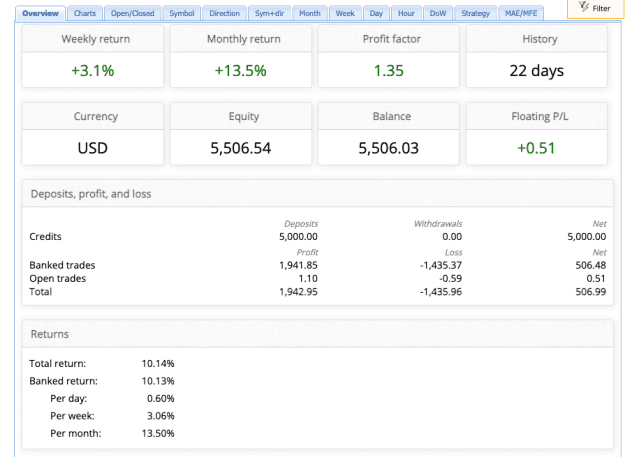This screenshot has width=625, height=457.
Task: Click the Monthly return +13.5% value
Action: point(240,71)
